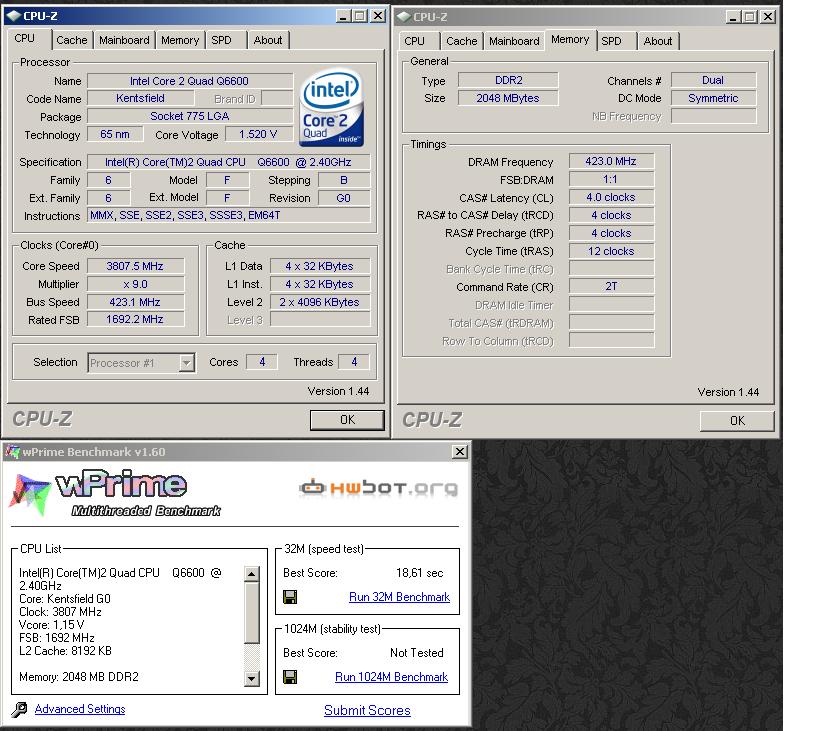This screenshot has width=840, height=731.
Task: Click the FSB:DRAM ratio value 1:1
Action: click(611, 179)
